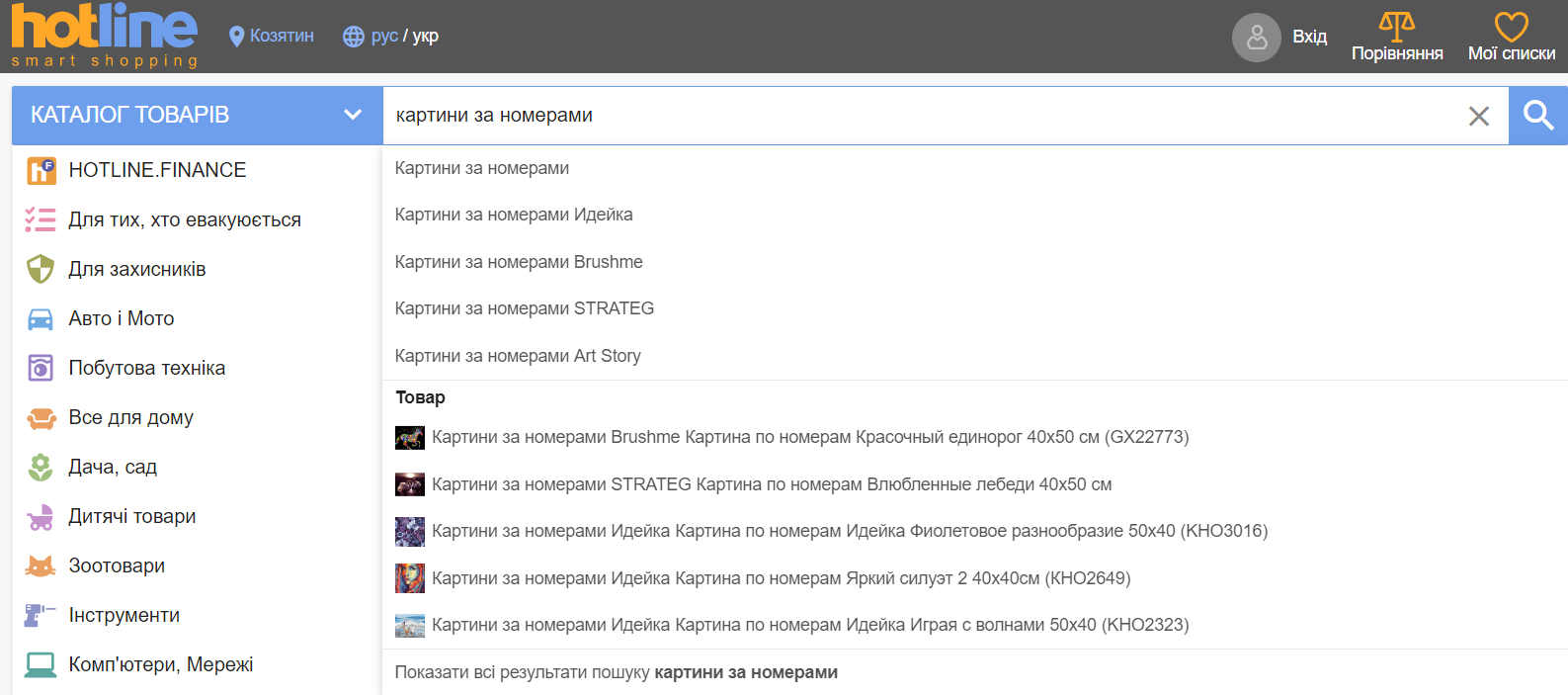Switch the language to рус
The image size is (1568, 695).
coord(383,37)
